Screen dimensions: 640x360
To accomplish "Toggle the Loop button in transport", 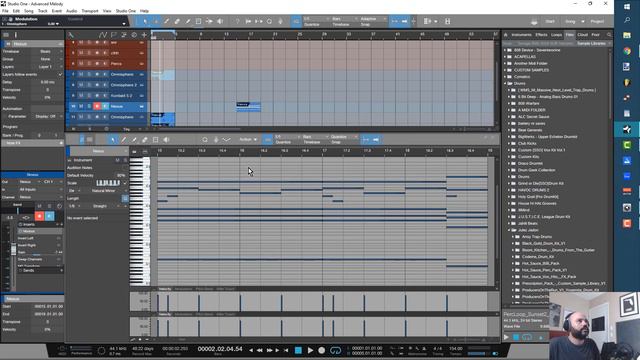I will 336,350.
